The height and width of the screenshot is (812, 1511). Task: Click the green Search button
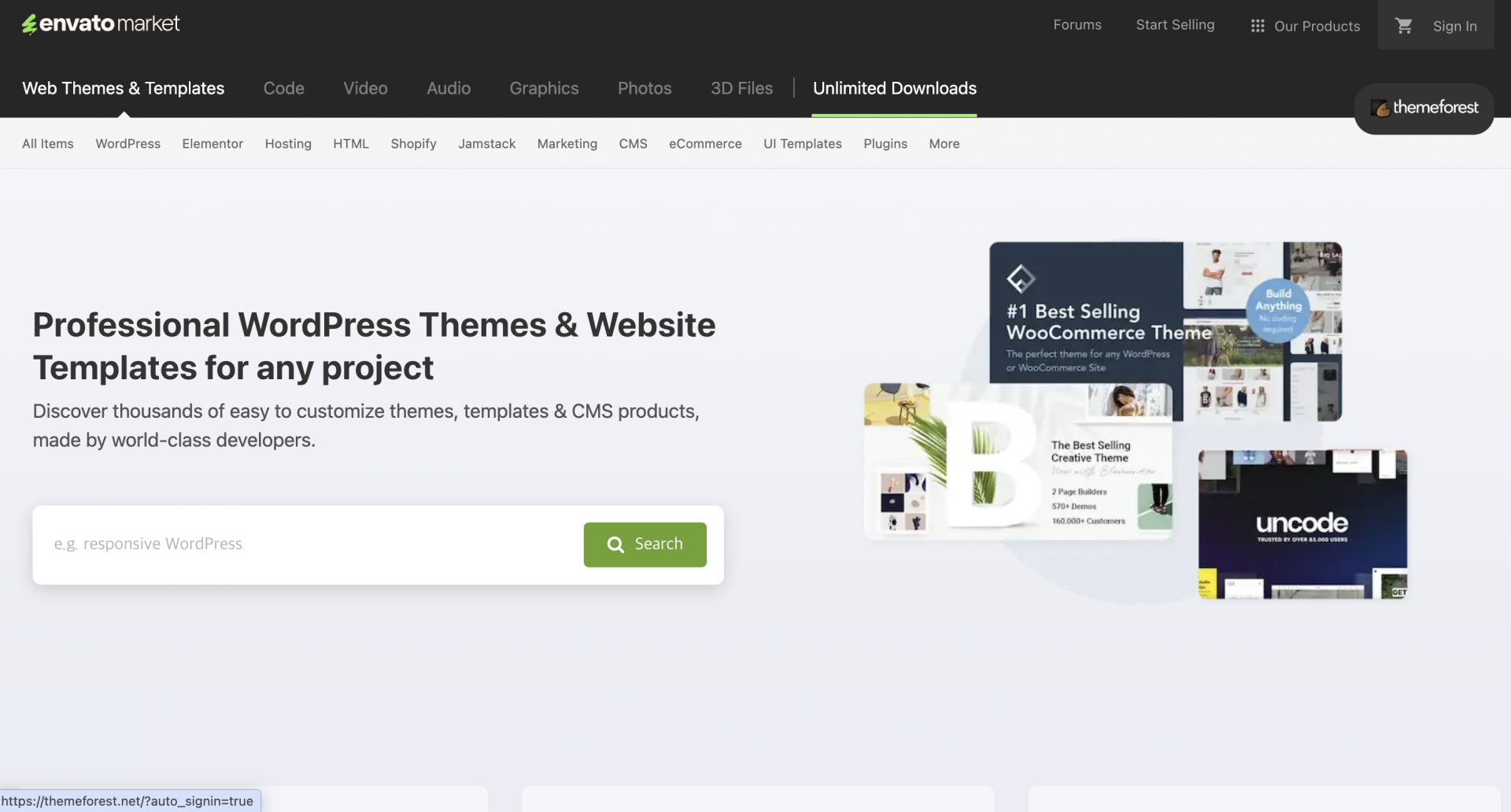point(645,544)
